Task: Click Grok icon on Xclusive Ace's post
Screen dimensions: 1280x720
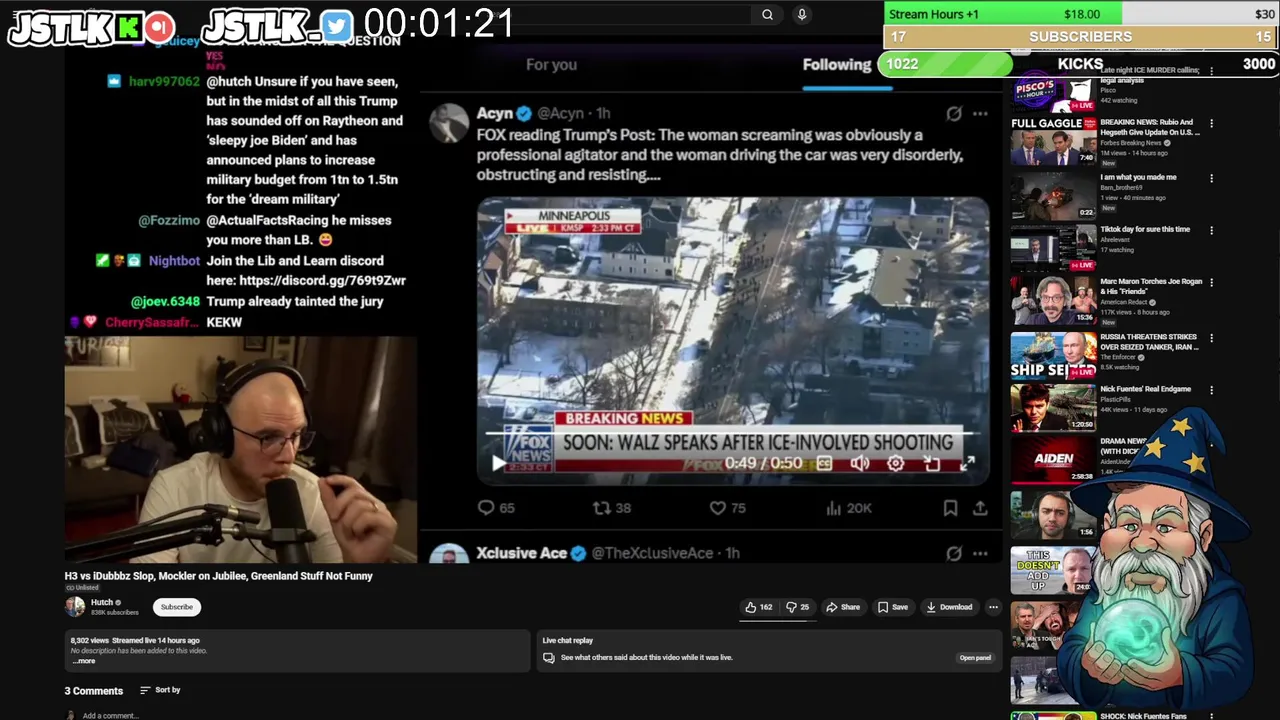Action: [954, 553]
